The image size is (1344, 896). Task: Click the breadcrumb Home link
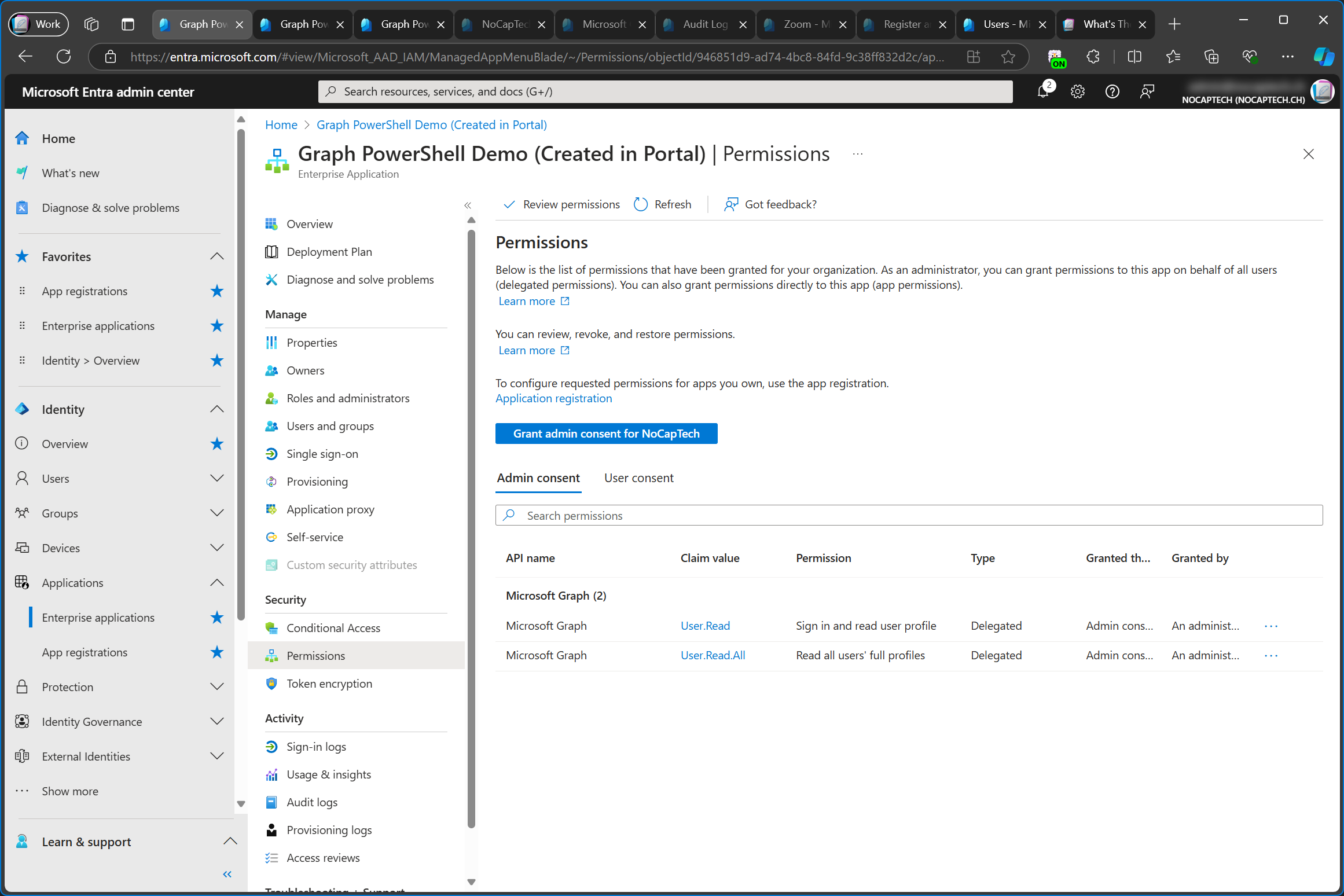coord(280,125)
